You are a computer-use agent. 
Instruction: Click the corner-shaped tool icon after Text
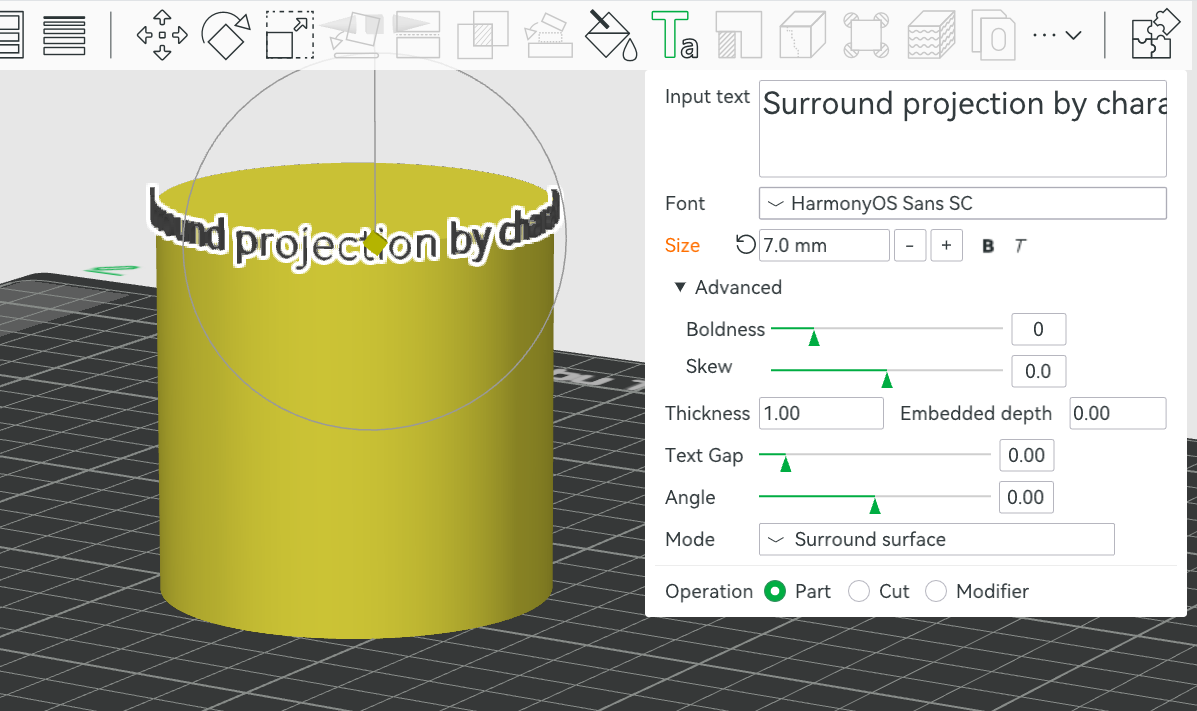coord(739,35)
